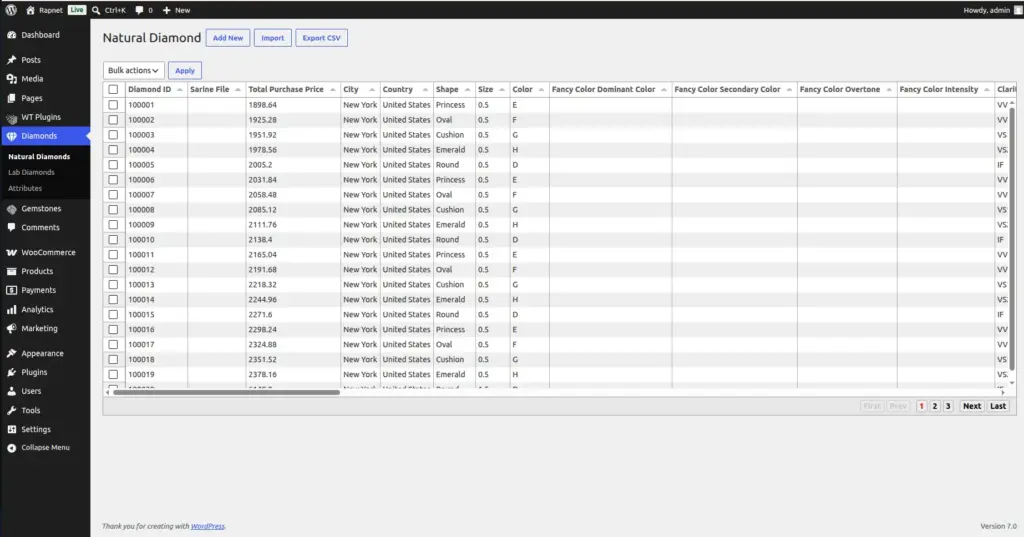Open the search icon in admin bar
The image size is (1024, 537).
tap(96, 10)
